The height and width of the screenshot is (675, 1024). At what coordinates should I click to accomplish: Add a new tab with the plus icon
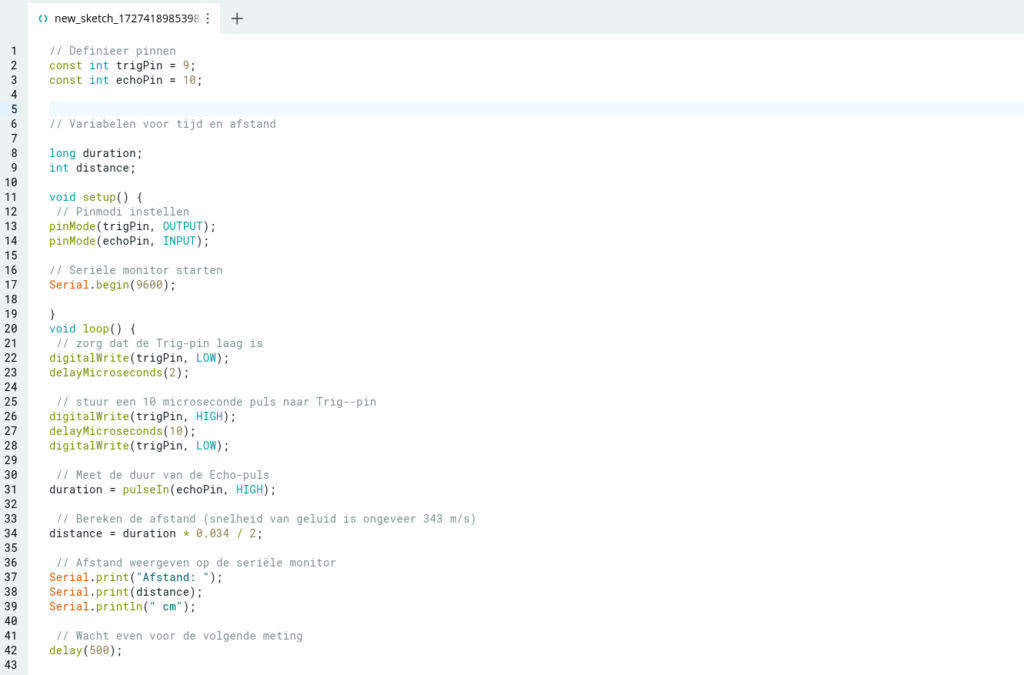point(237,18)
